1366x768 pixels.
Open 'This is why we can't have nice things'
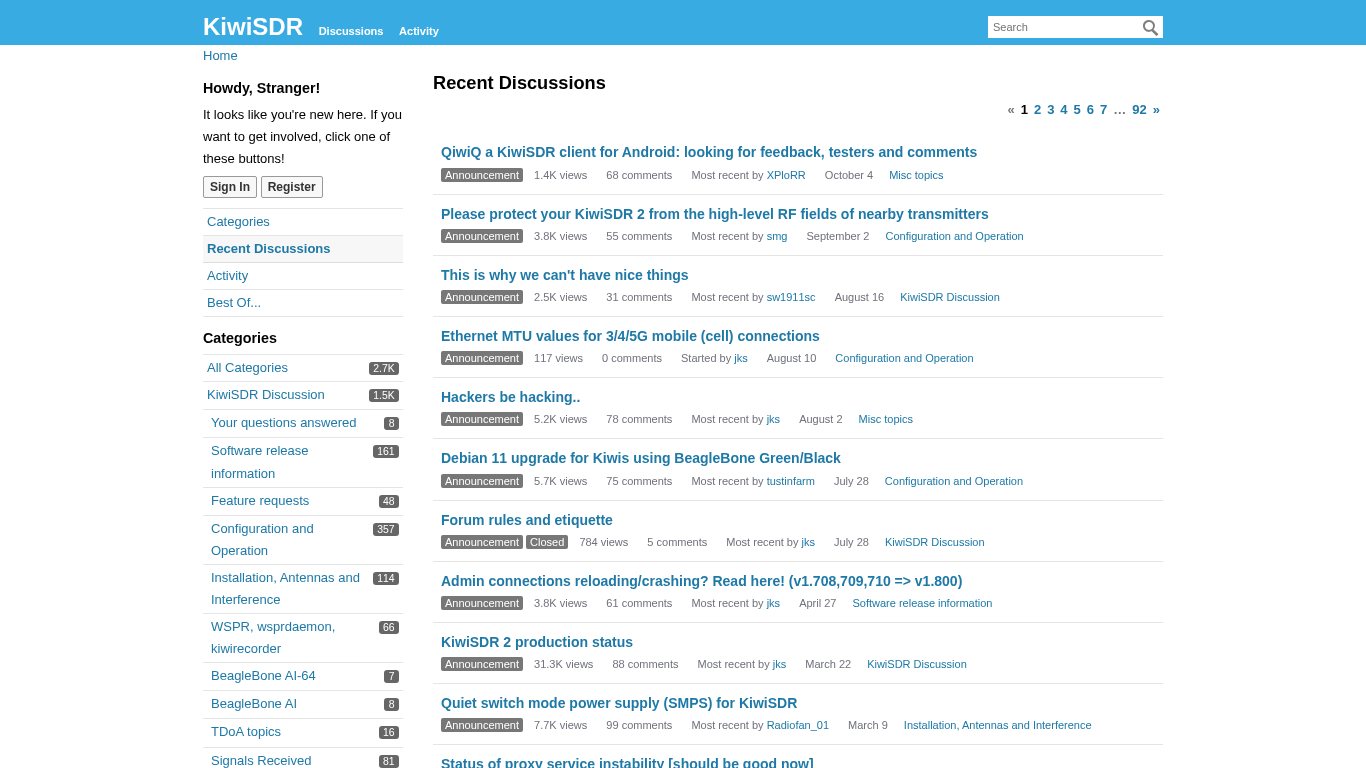565,275
